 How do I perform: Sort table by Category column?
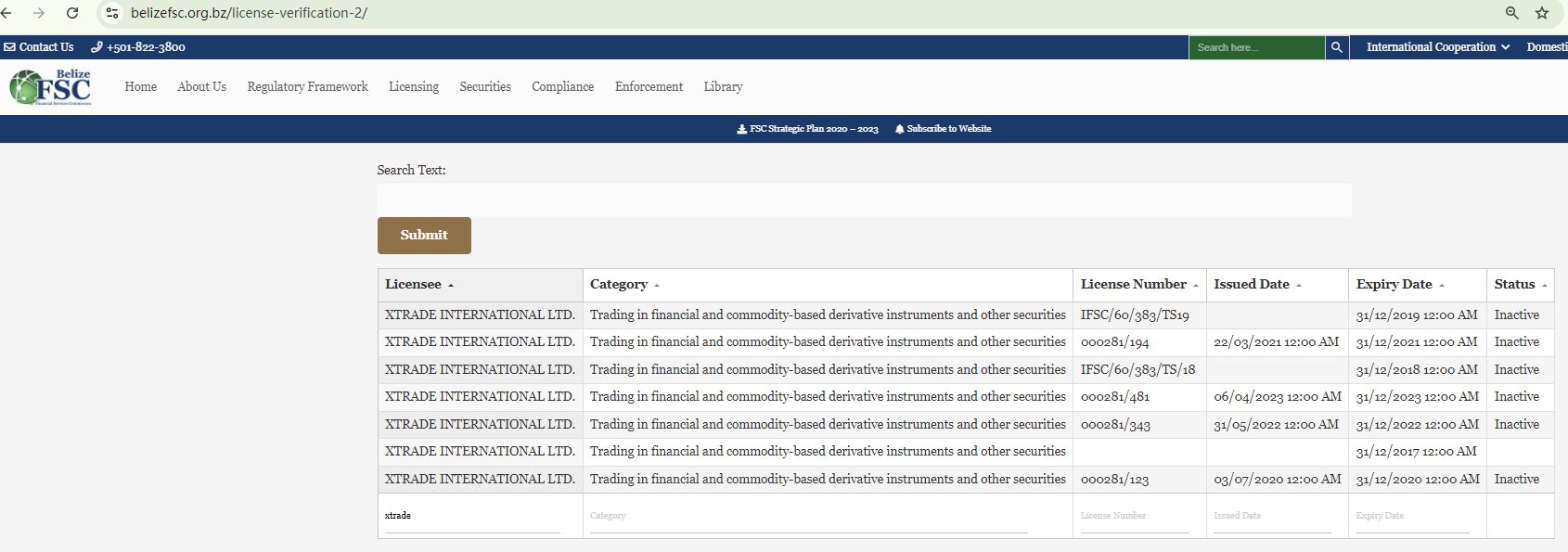pyautogui.click(x=828, y=285)
